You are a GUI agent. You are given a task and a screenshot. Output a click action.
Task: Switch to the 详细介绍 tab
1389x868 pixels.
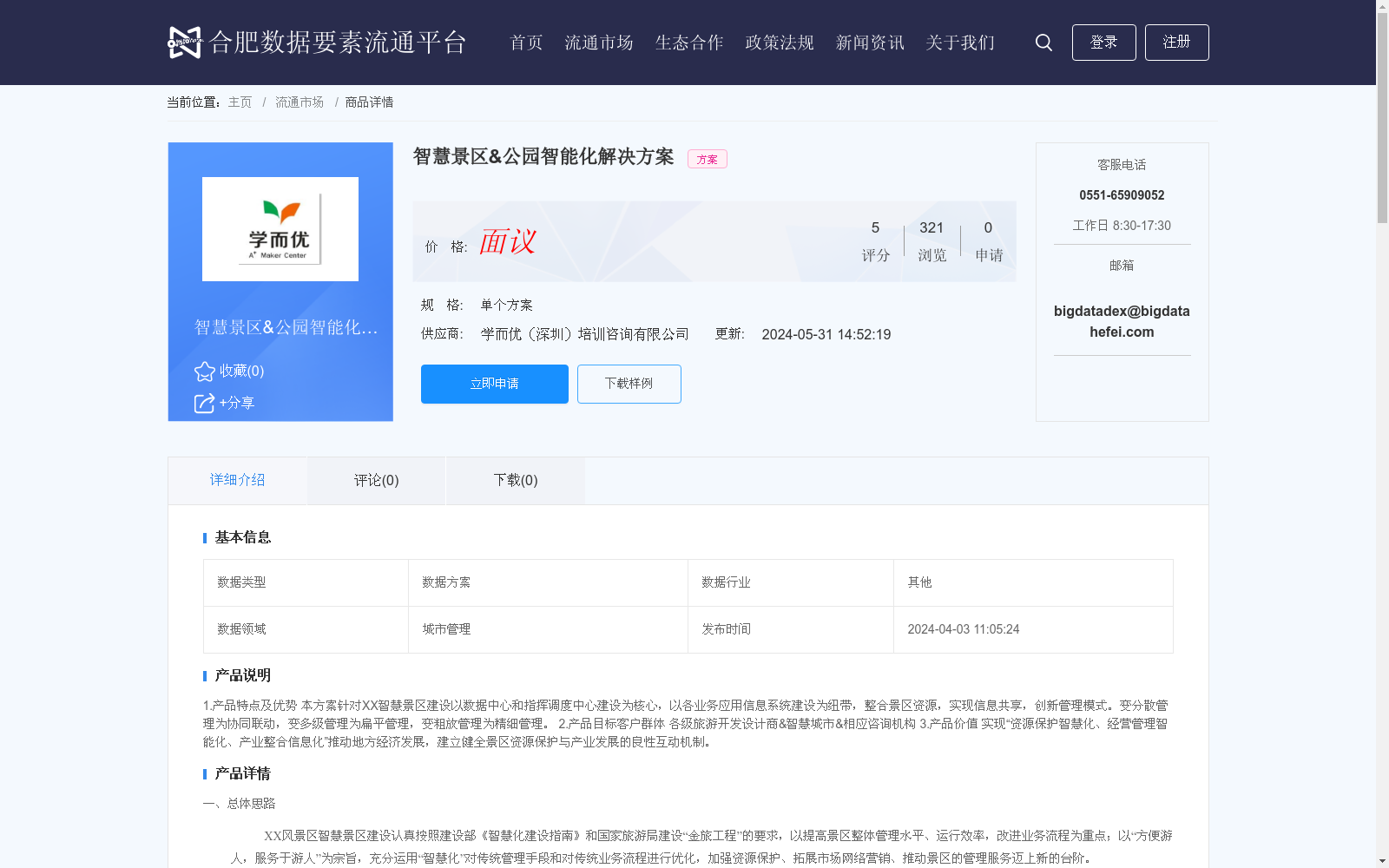tap(237, 480)
